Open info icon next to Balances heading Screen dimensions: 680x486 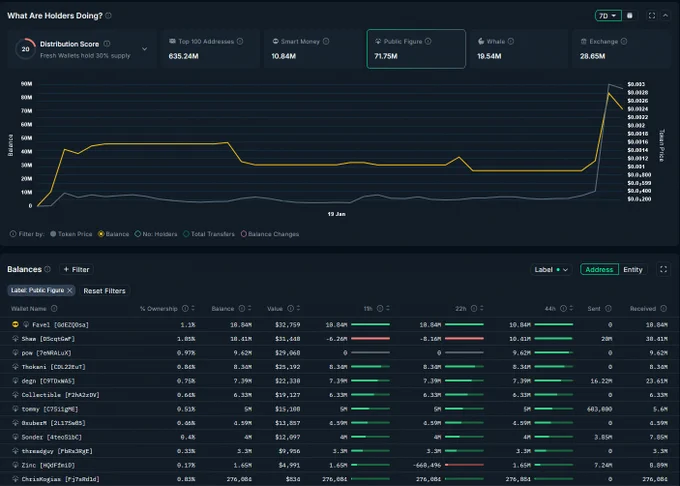click(47, 269)
